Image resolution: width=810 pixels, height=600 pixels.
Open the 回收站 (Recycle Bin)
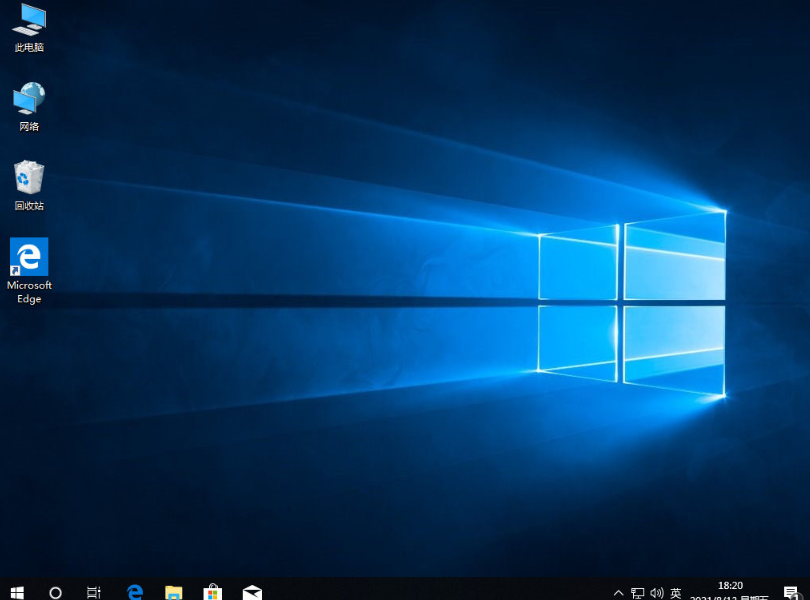29,180
